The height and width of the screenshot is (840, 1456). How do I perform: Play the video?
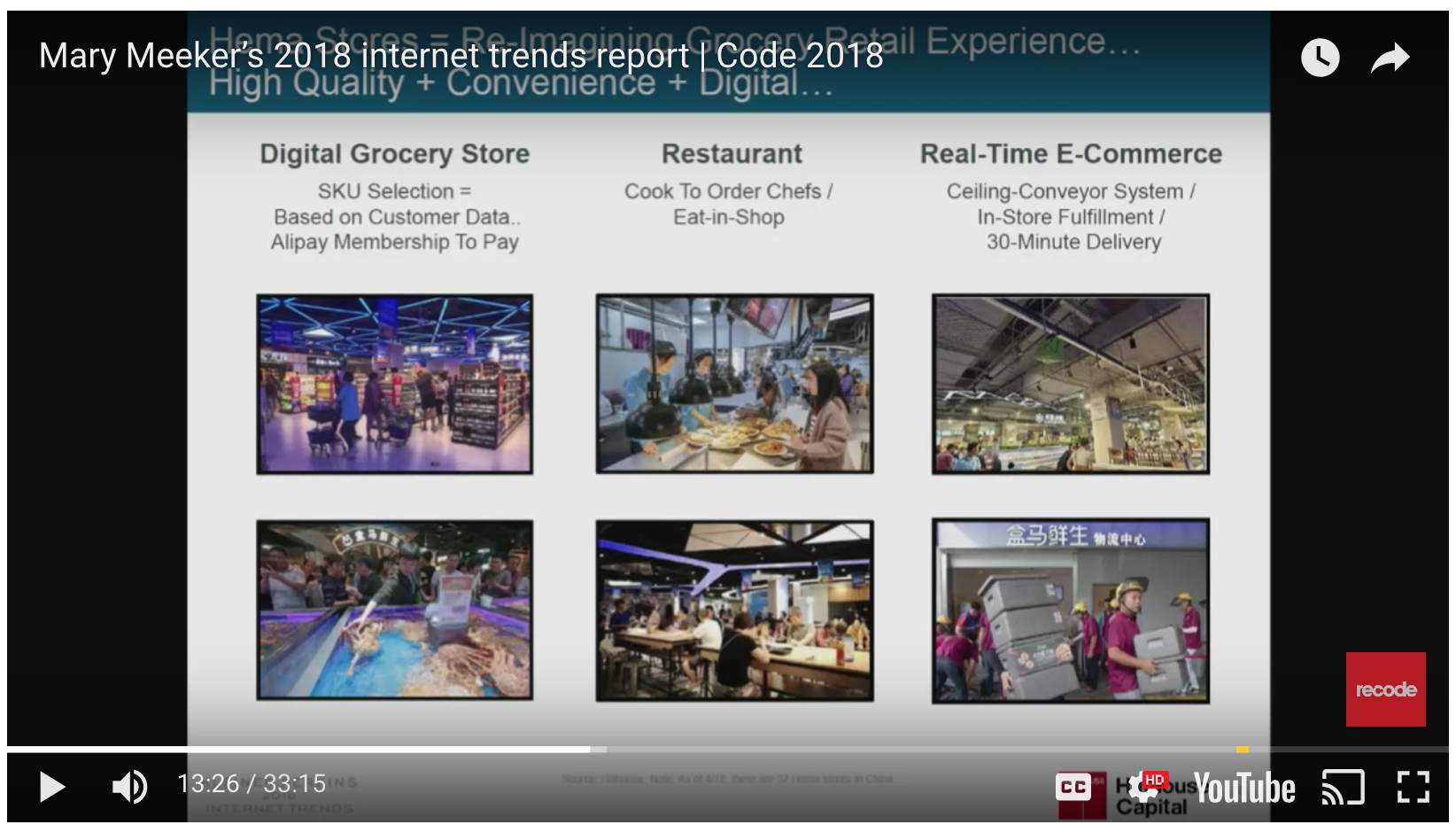[x=52, y=786]
